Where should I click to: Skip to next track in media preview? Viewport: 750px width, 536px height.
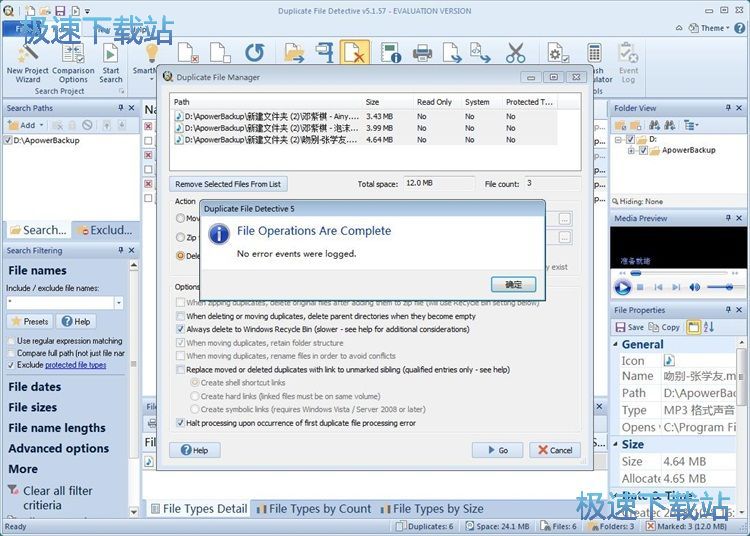coord(676,287)
